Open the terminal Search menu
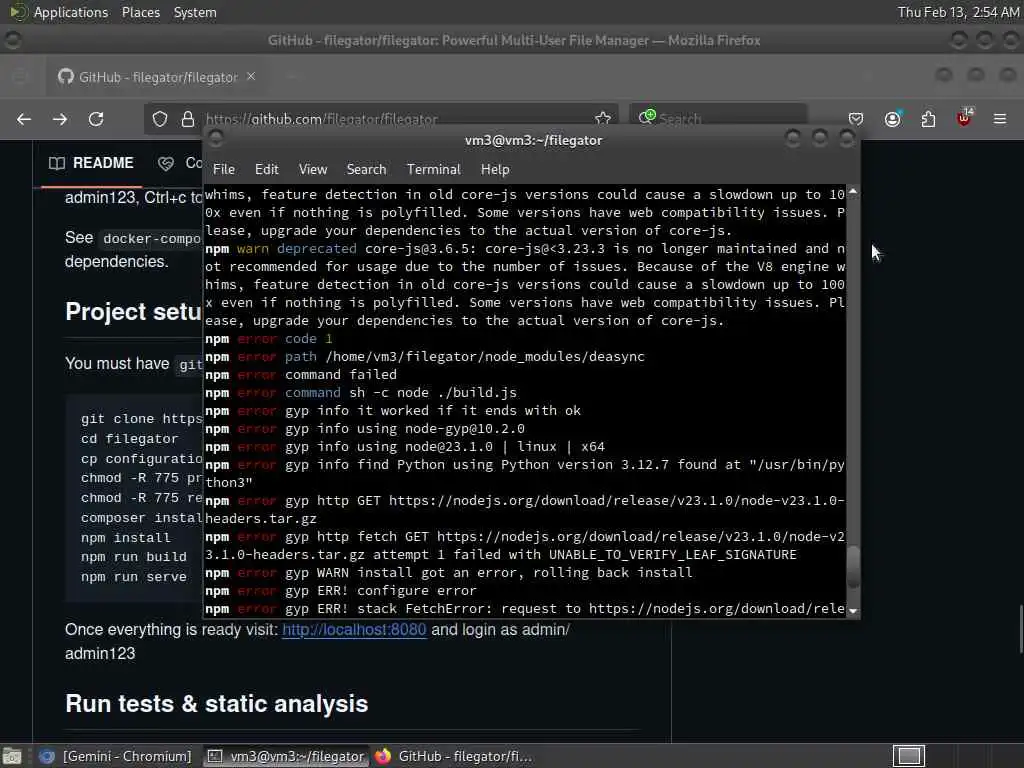The image size is (1024, 768). point(366,170)
